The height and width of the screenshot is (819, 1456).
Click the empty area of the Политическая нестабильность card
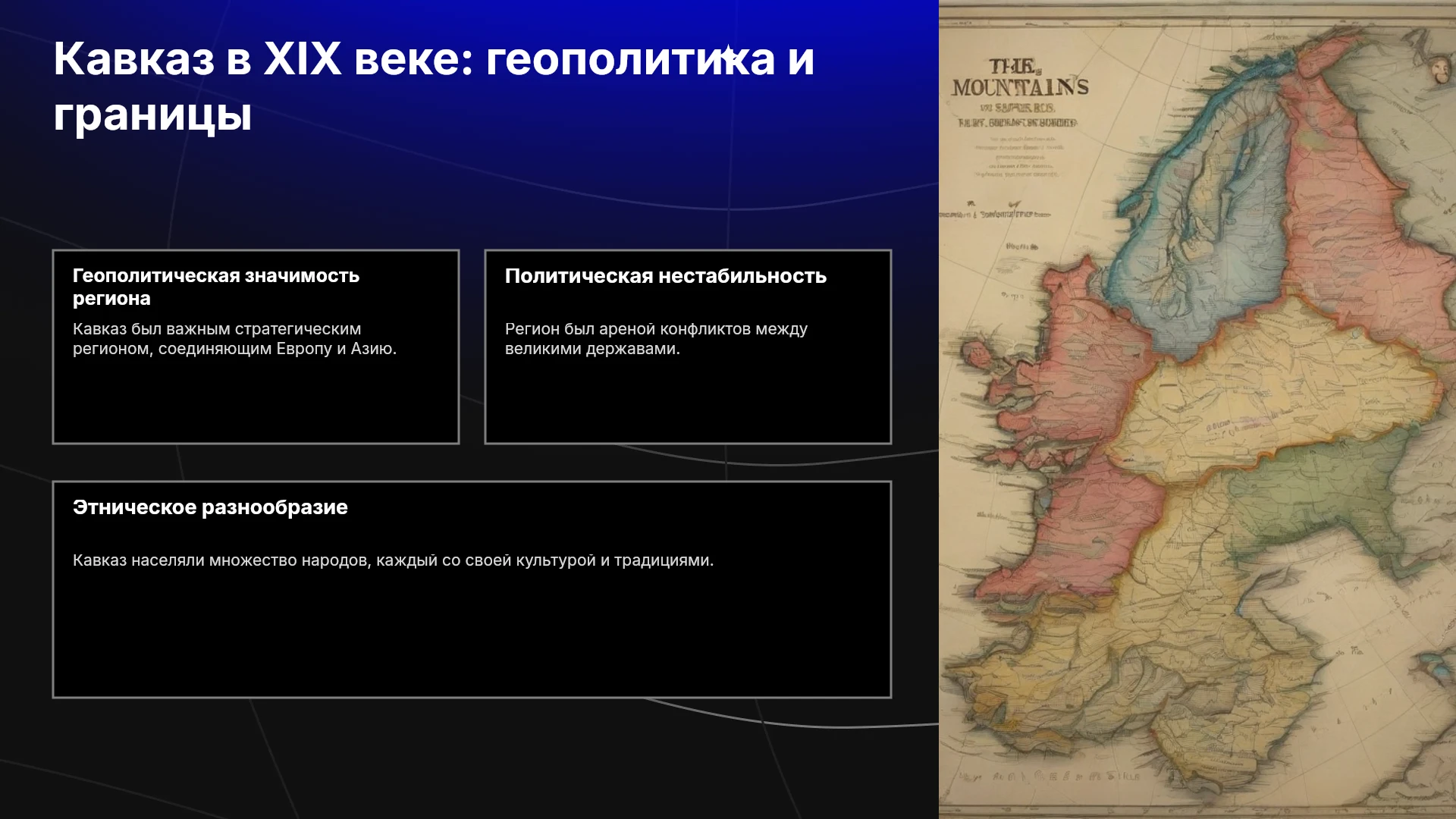click(688, 402)
